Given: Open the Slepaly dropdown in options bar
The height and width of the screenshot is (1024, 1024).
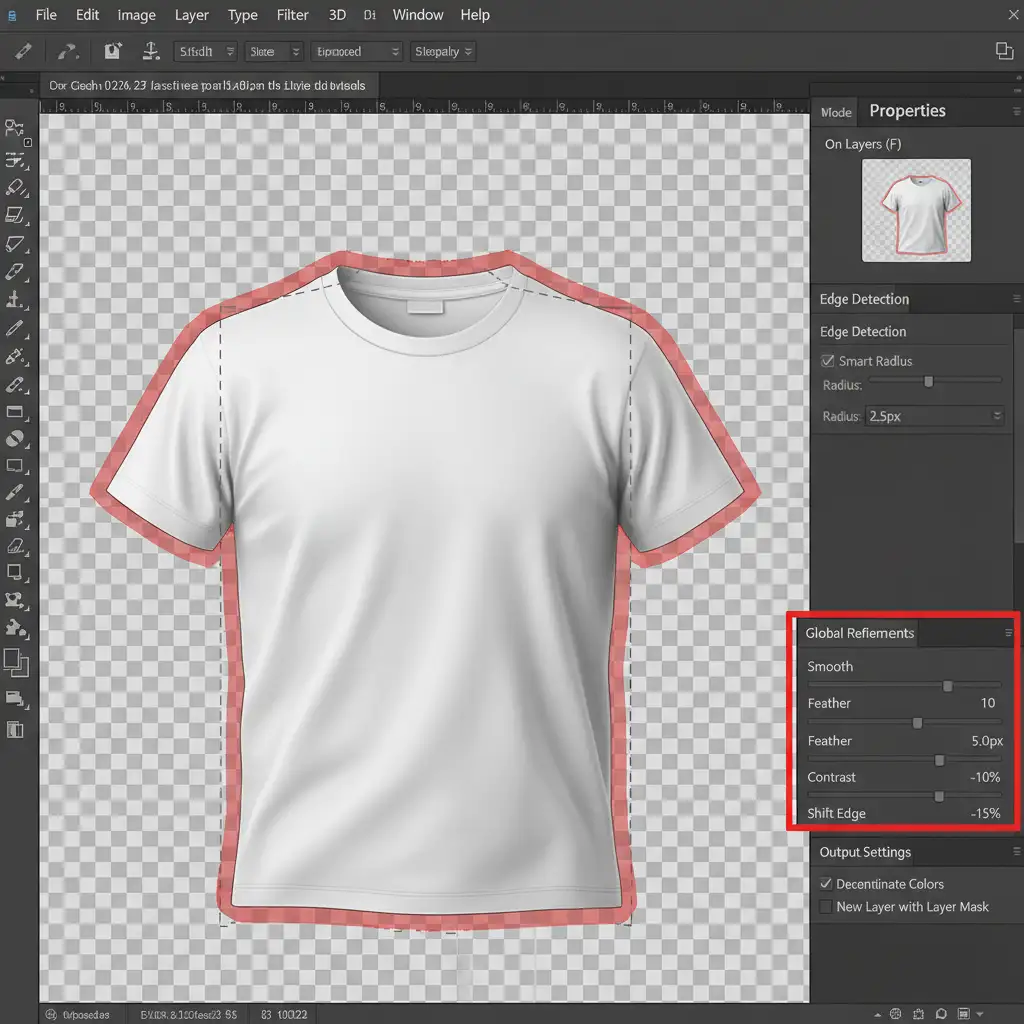Looking at the screenshot, I should (x=441, y=51).
